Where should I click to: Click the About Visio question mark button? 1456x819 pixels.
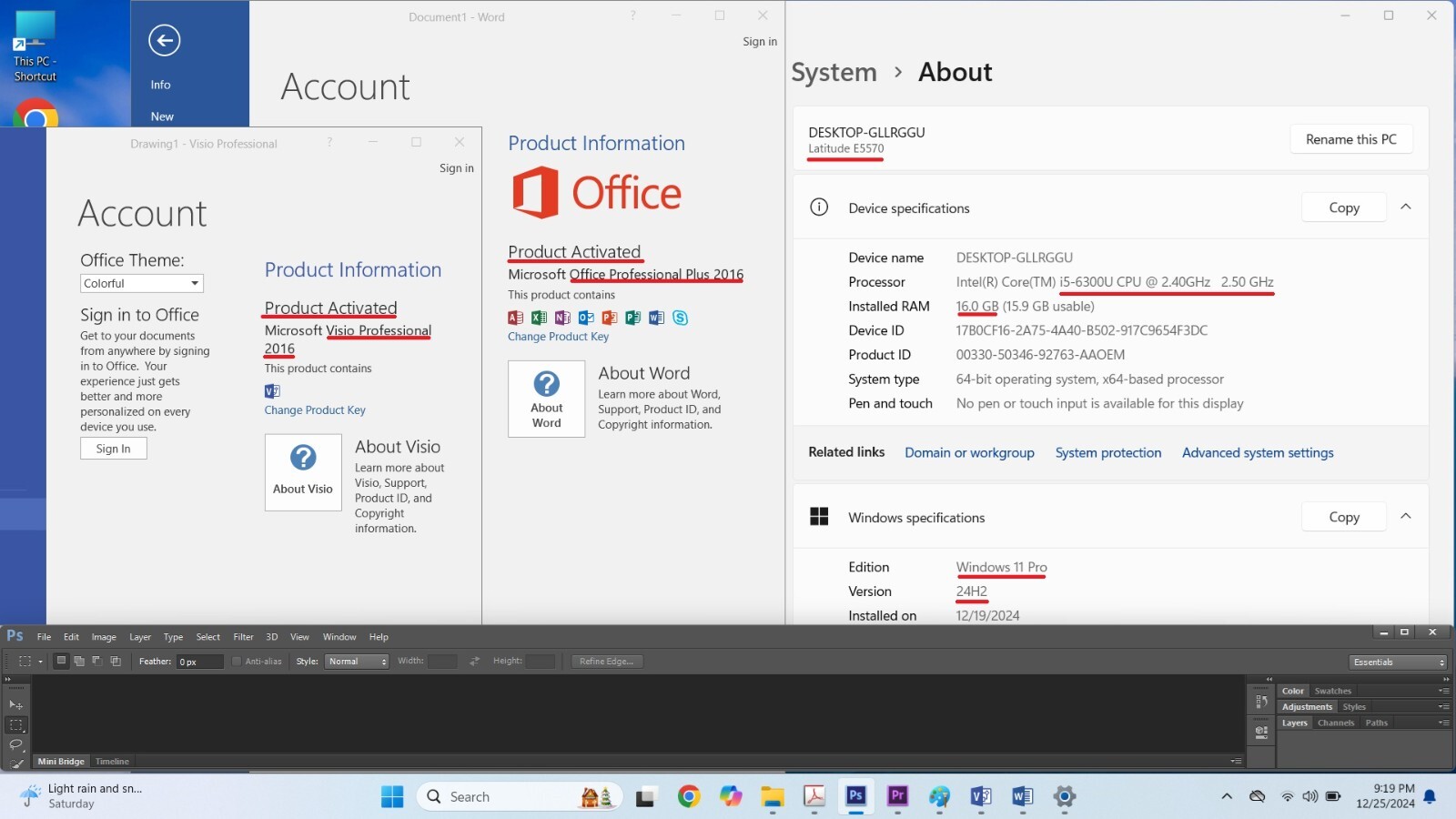303,472
